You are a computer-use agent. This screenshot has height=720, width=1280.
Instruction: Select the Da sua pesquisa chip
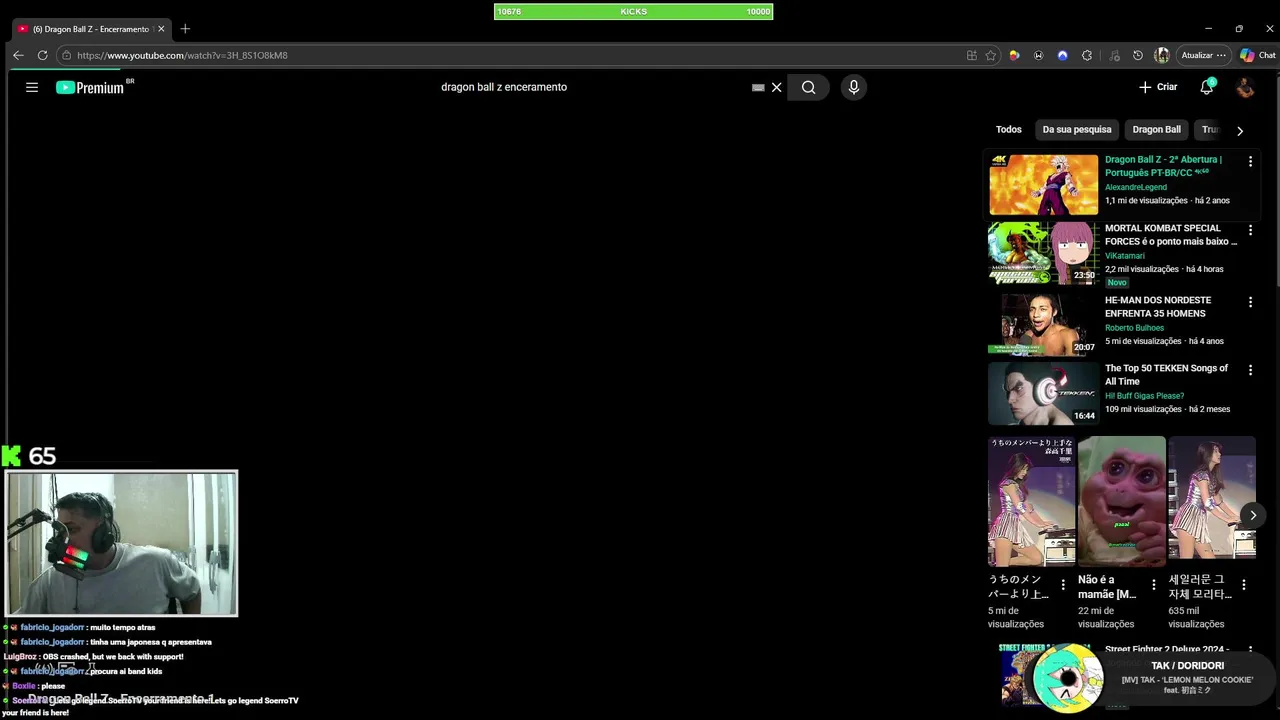point(1077,129)
